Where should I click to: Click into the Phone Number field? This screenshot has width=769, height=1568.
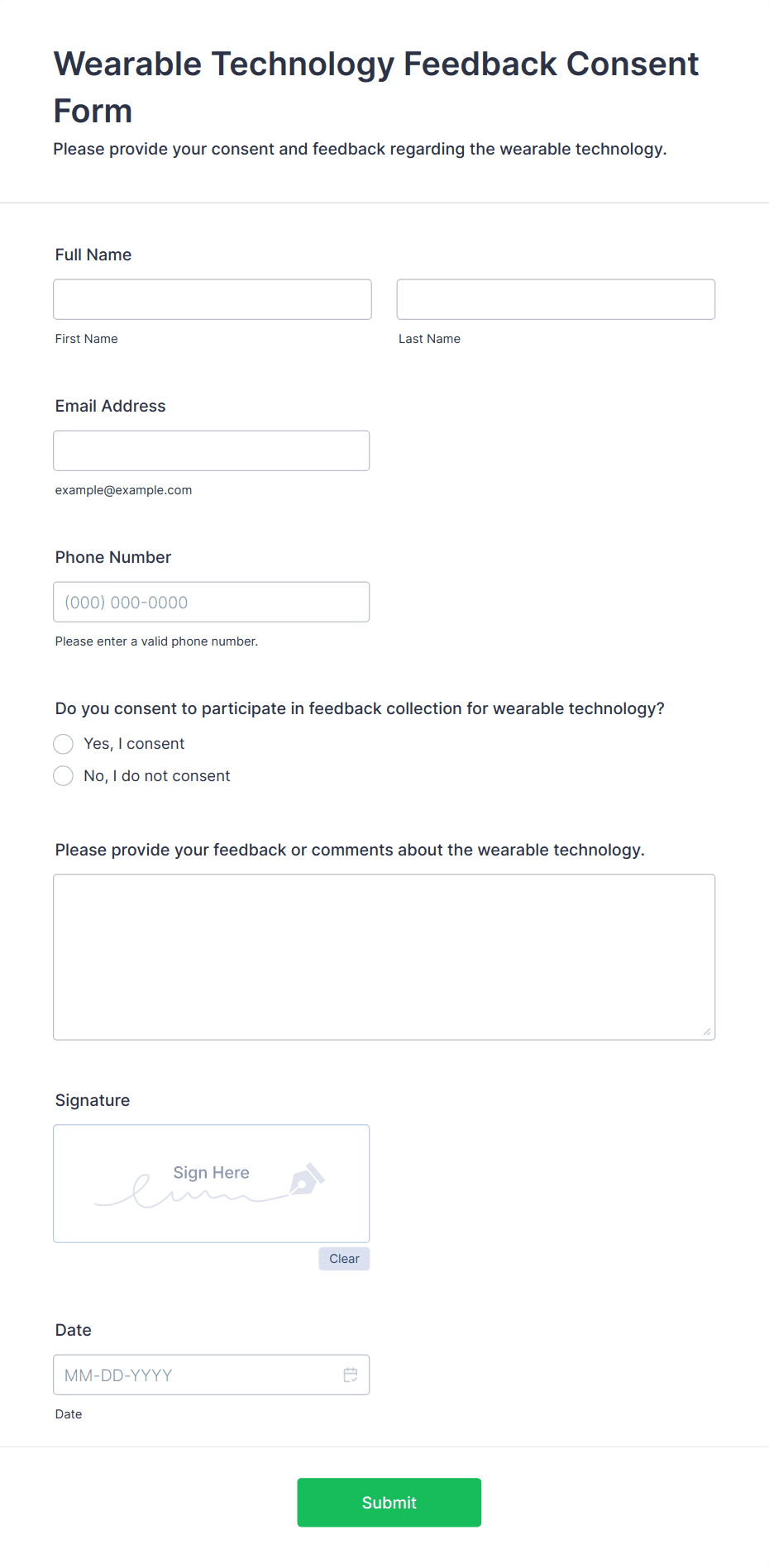tap(212, 602)
